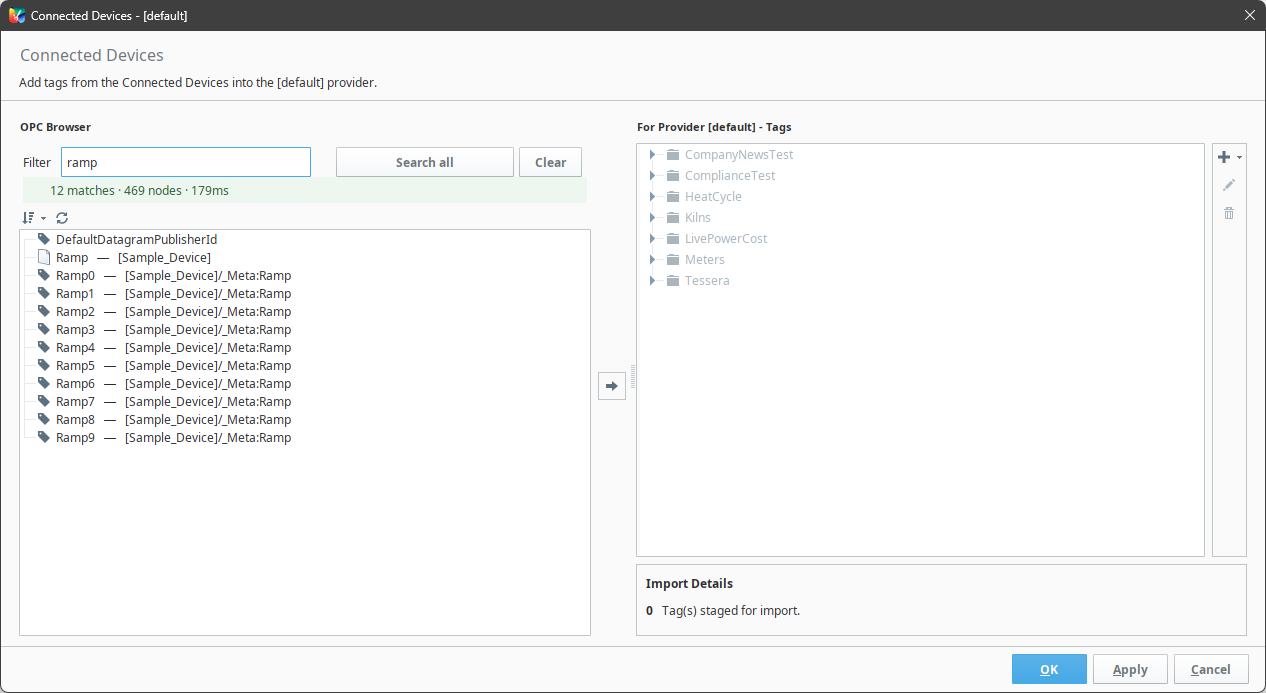This screenshot has height=693, width=1266.
Task: Select the LivePowerCost folder name
Action: coord(726,239)
